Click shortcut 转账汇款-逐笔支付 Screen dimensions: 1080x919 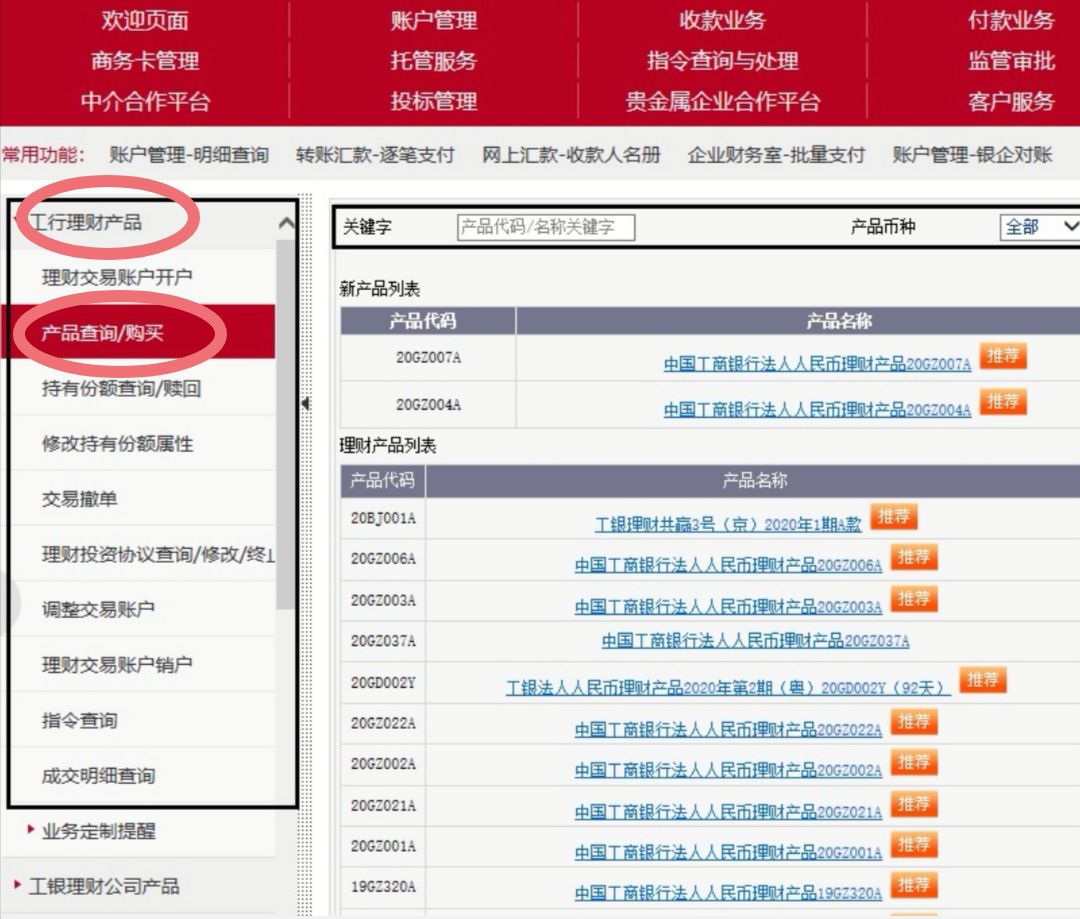tap(375, 154)
